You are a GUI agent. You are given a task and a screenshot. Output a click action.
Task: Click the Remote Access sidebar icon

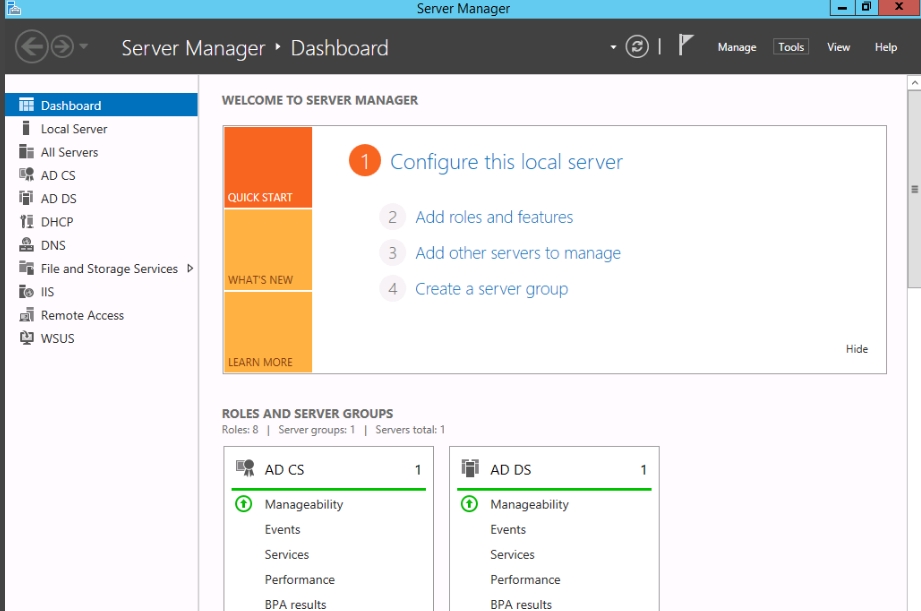pyautogui.click(x=26, y=315)
